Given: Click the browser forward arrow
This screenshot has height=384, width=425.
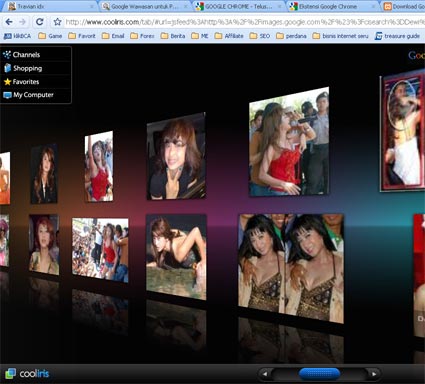Looking at the screenshot, I should [x=23, y=22].
